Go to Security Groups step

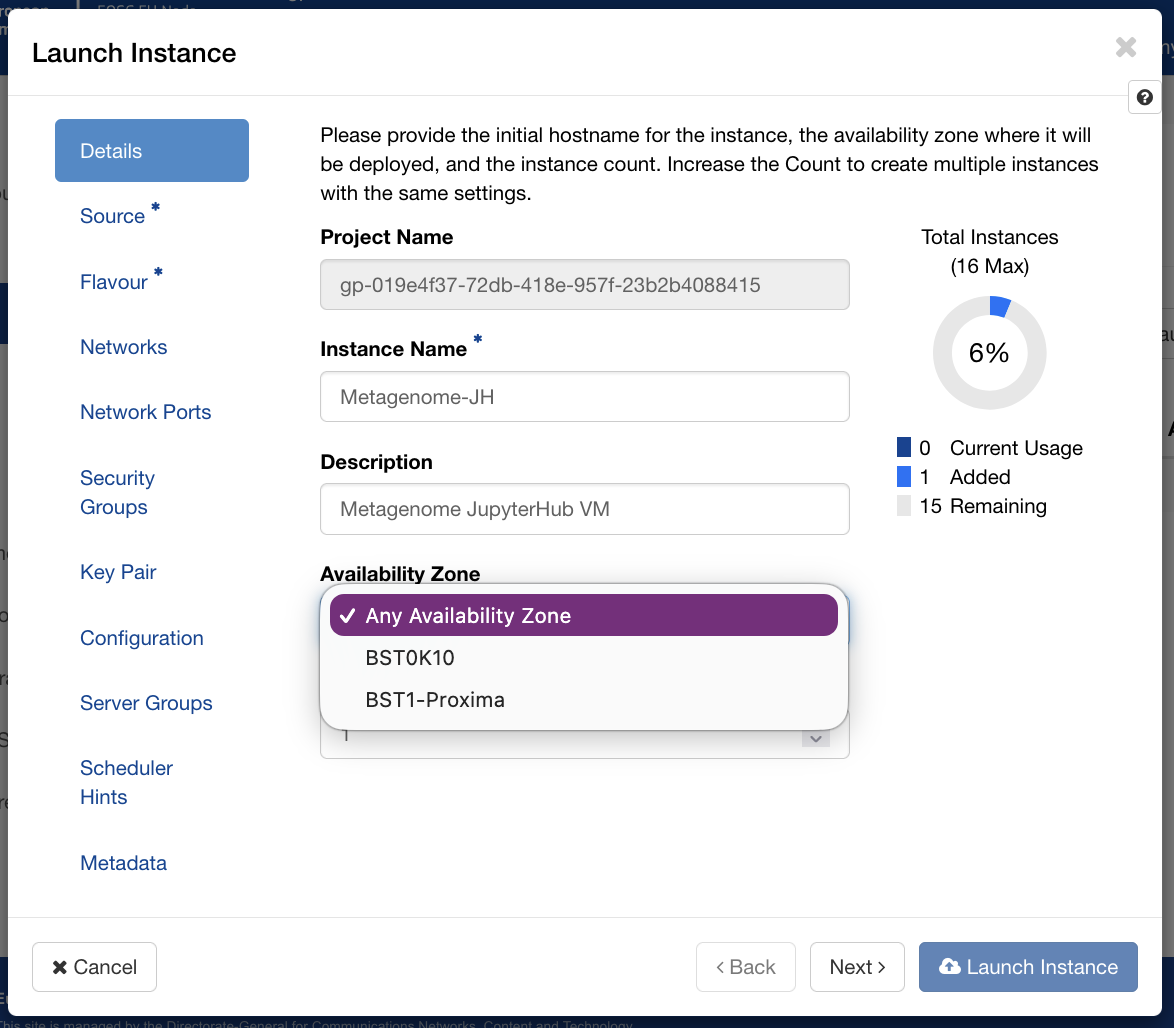point(118,492)
